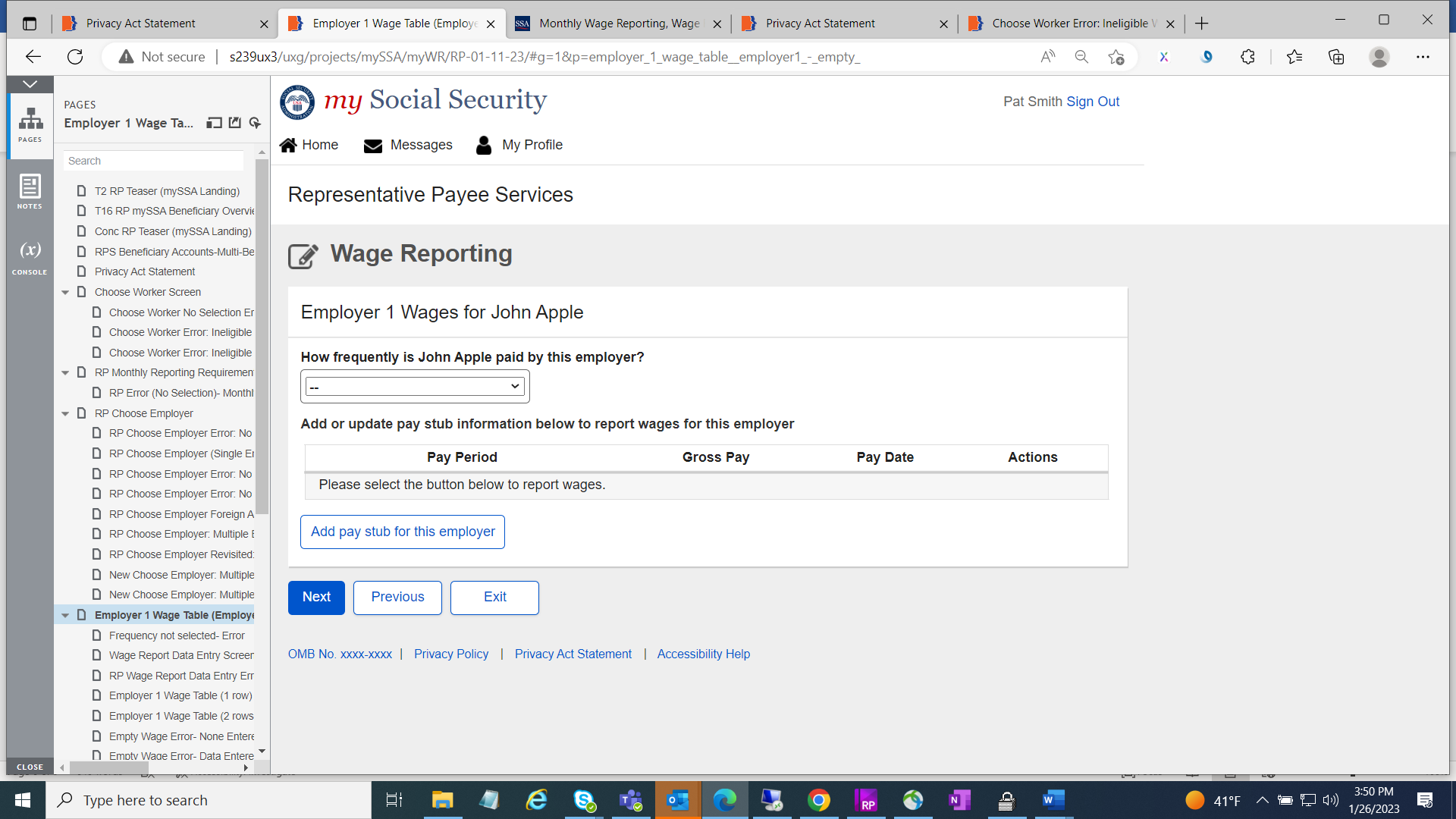Collapse Employer 1 Wage Table tree node
This screenshot has width=1456, height=819.
(65, 616)
